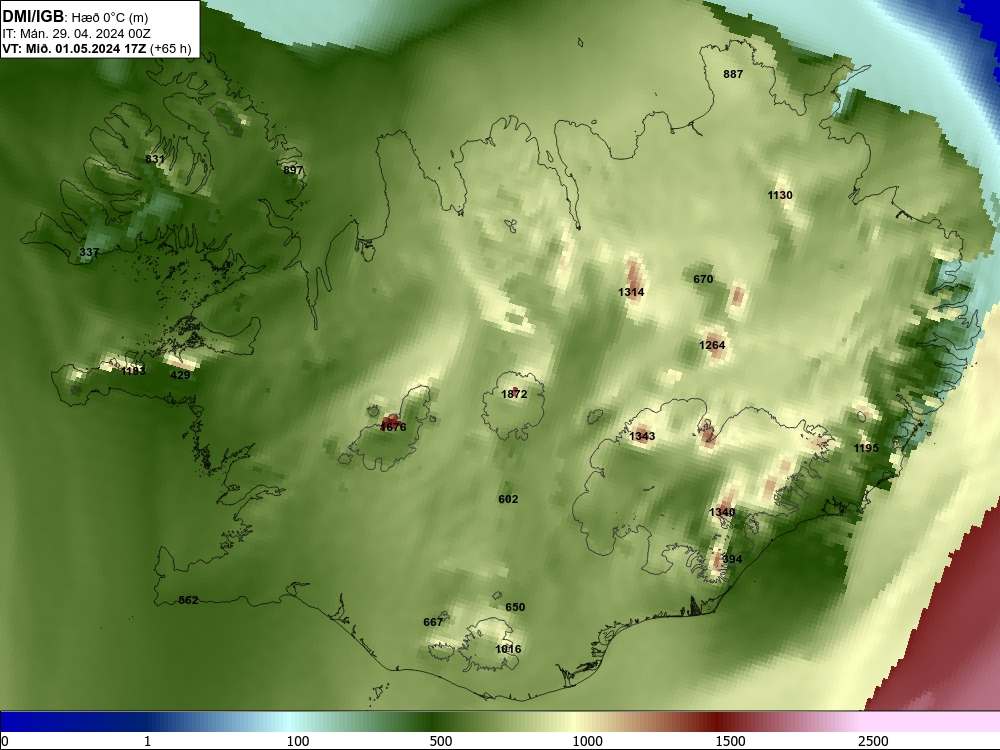Click the colorbar label 1500
Viewport: 1000px width, 750px height.
[730, 741]
